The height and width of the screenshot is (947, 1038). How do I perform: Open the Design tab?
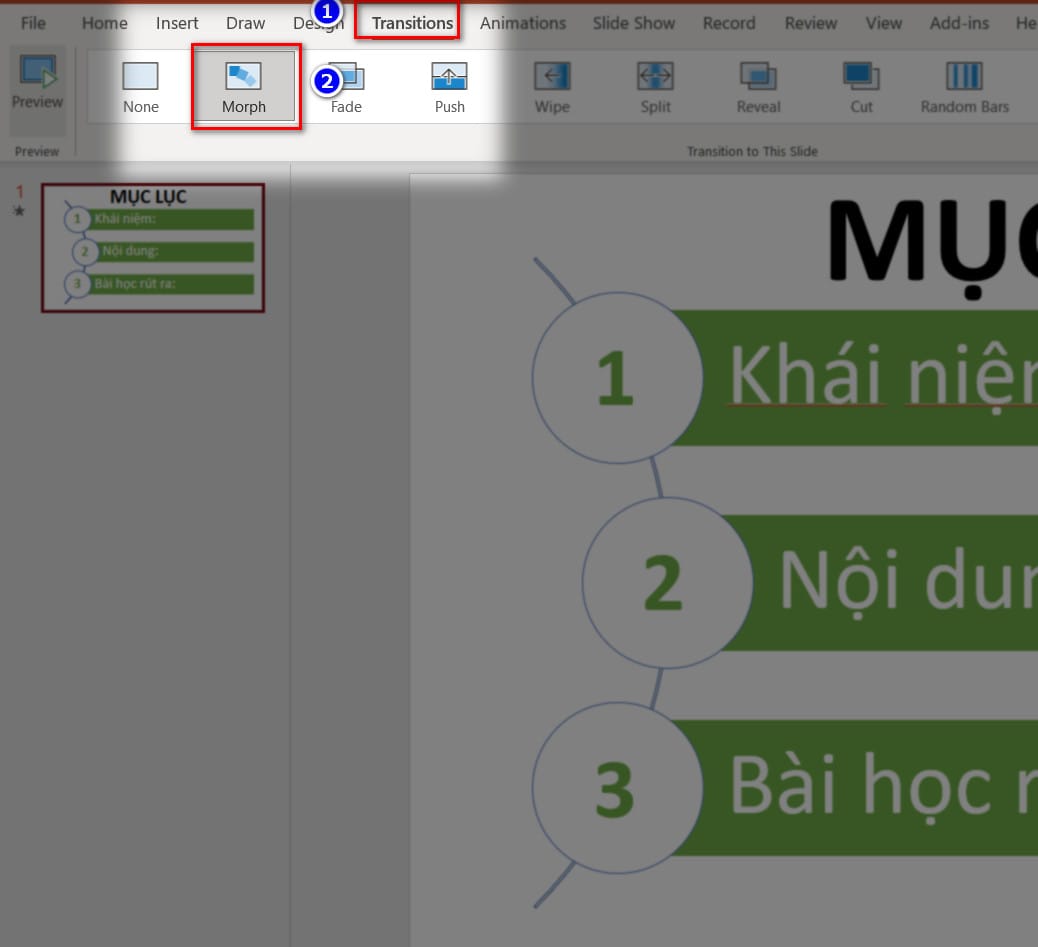click(318, 23)
